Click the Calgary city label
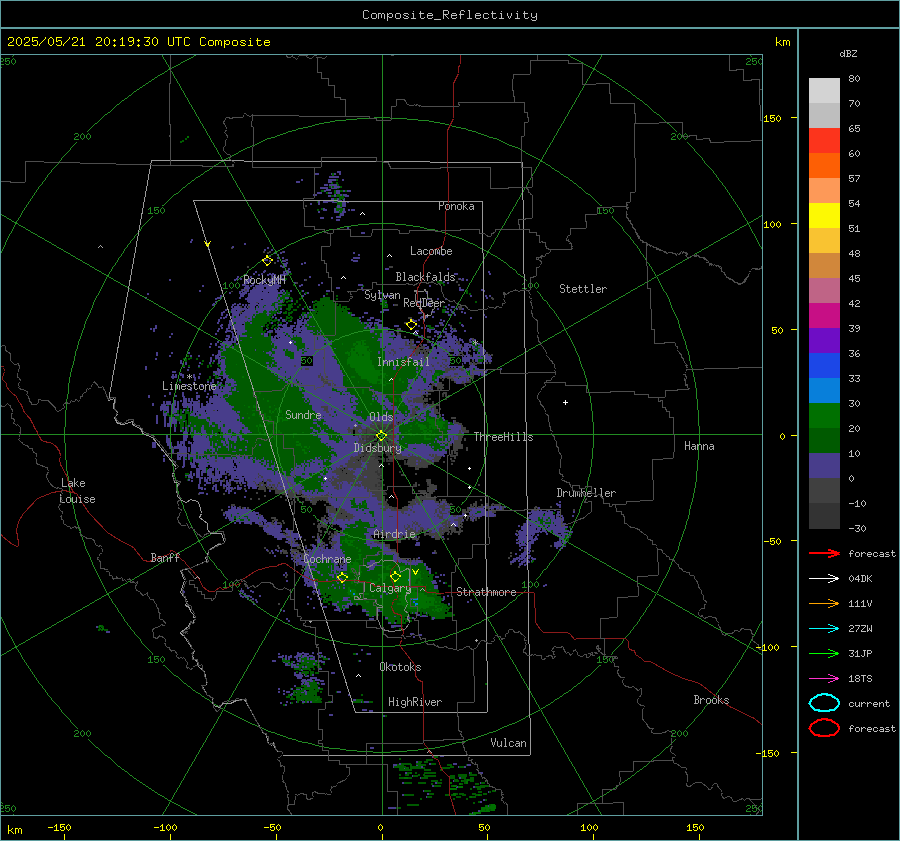900x841 pixels. click(x=390, y=588)
